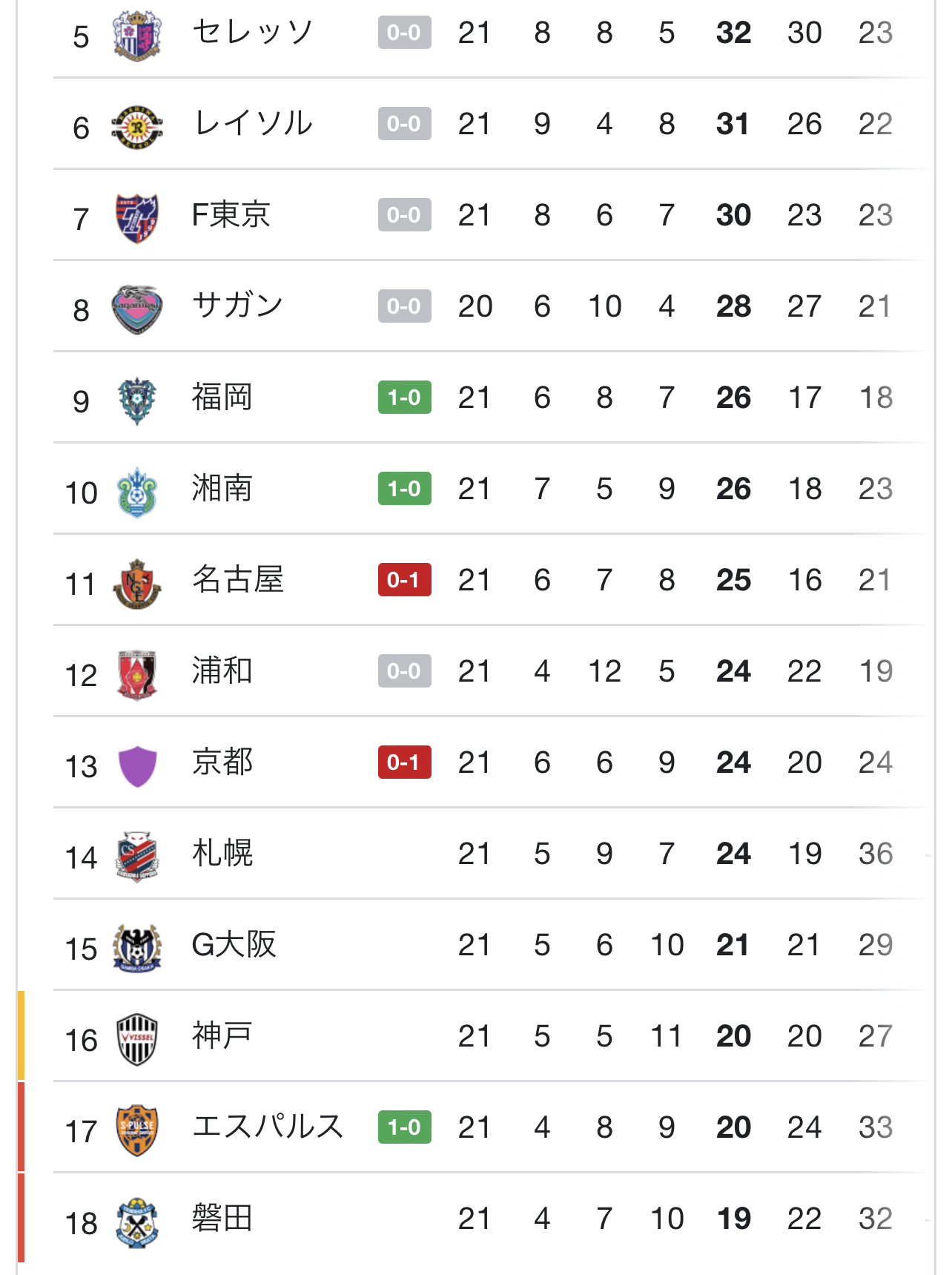Click the green 1-0 badge for エスパルス
Viewport: 952px width, 1275px height.
(404, 1127)
